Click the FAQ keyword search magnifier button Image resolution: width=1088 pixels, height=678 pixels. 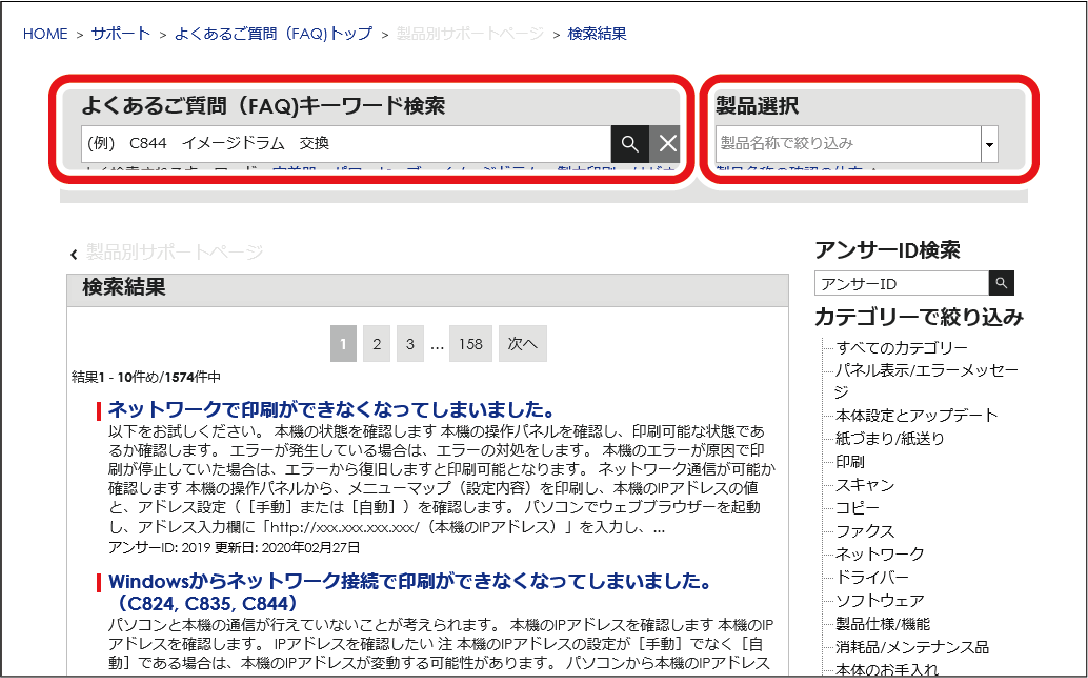point(629,144)
